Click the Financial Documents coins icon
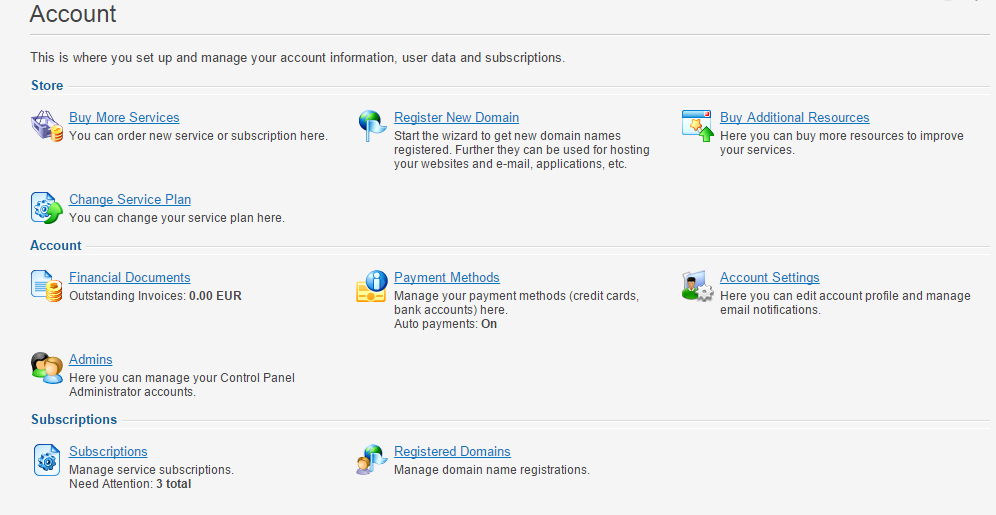 click(x=47, y=286)
